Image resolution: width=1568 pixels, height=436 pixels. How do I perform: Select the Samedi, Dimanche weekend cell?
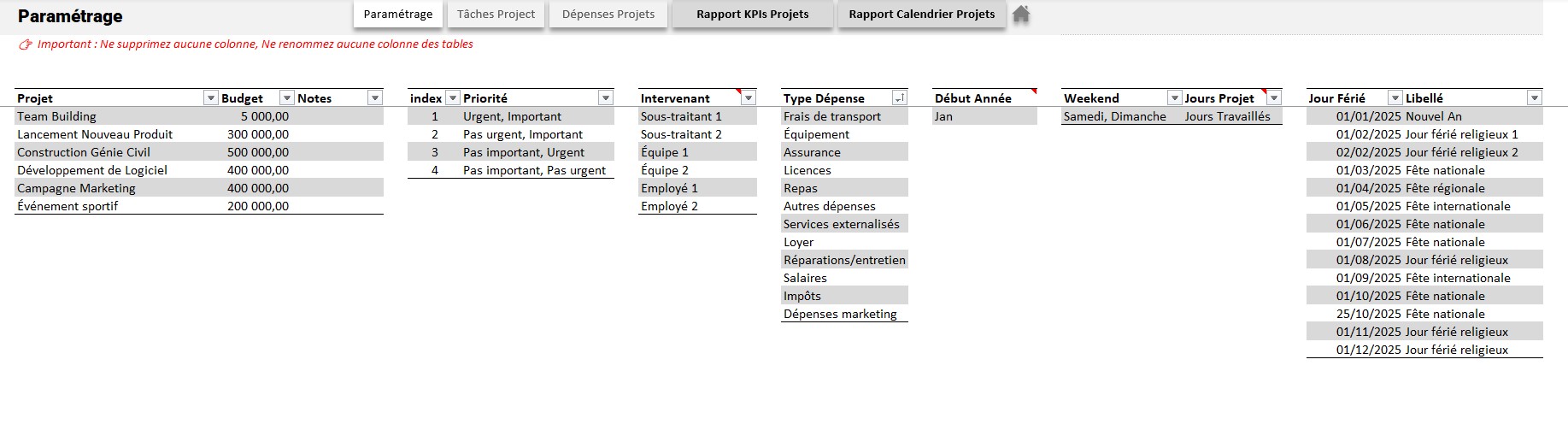coord(1114,116)
